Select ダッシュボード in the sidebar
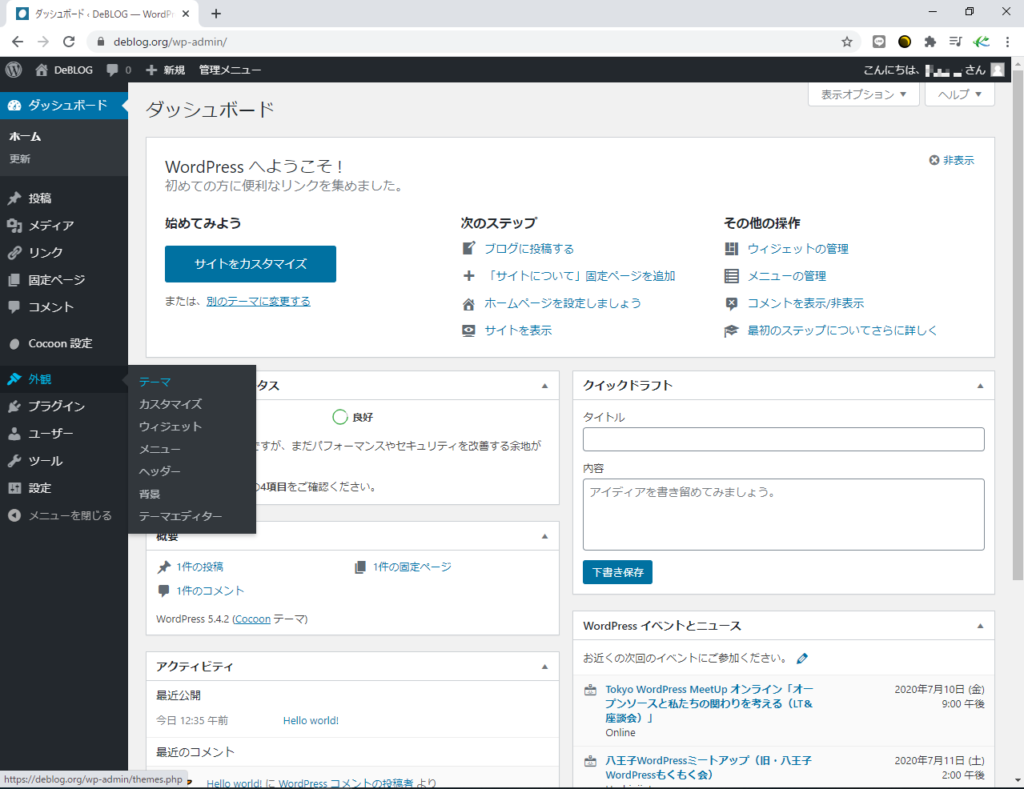 (x=64, y=105)
